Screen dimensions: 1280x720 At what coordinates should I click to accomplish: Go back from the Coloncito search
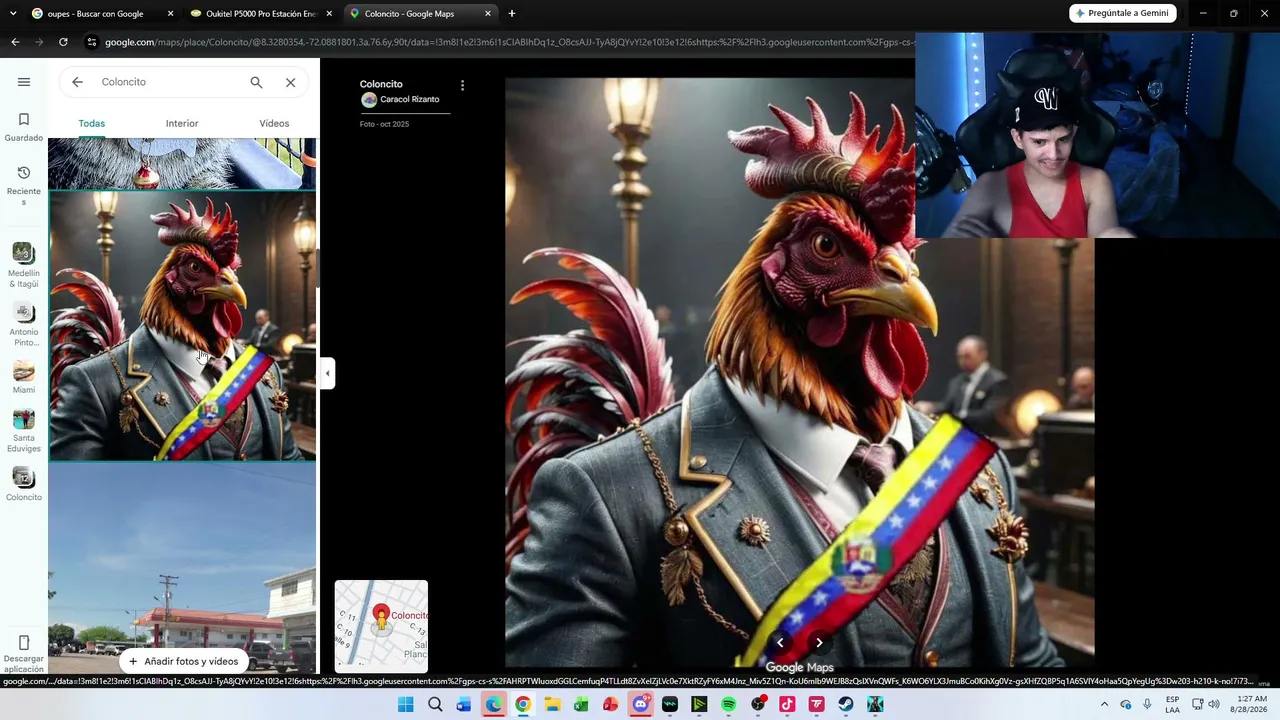77,82
